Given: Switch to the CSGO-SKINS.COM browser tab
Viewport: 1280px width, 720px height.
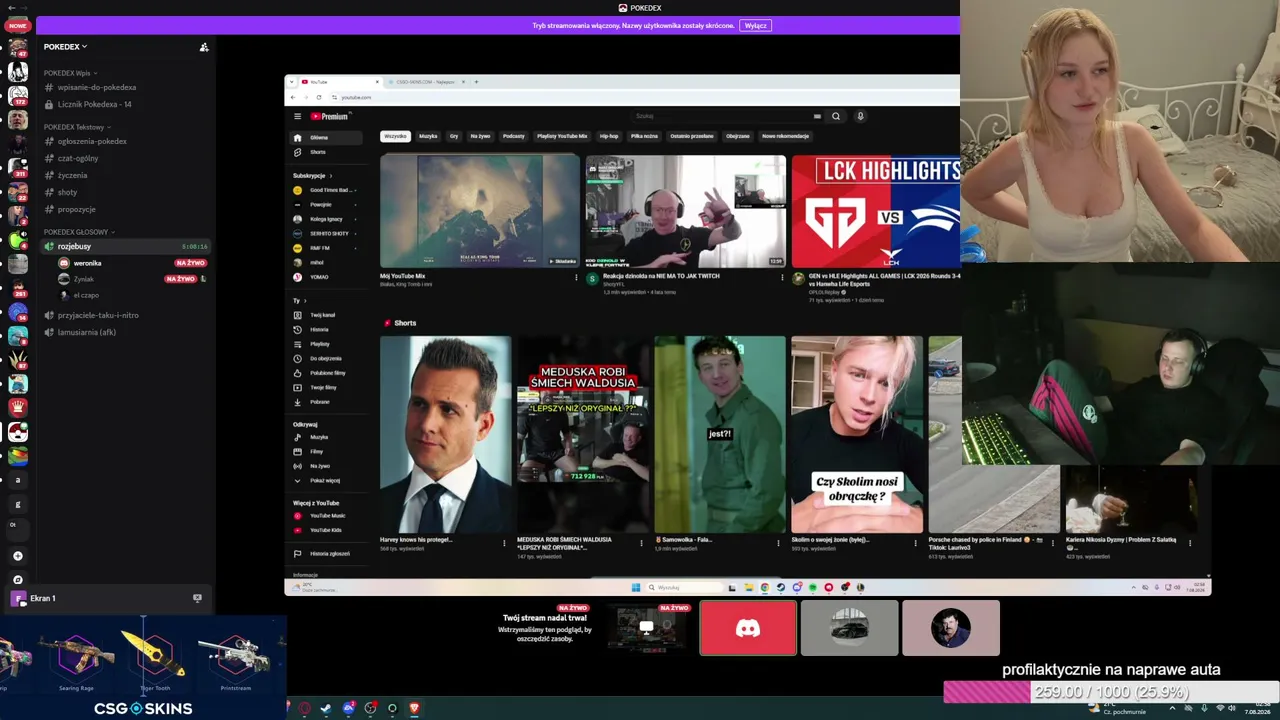Looking at the screenshot, I should click(426, 82).
